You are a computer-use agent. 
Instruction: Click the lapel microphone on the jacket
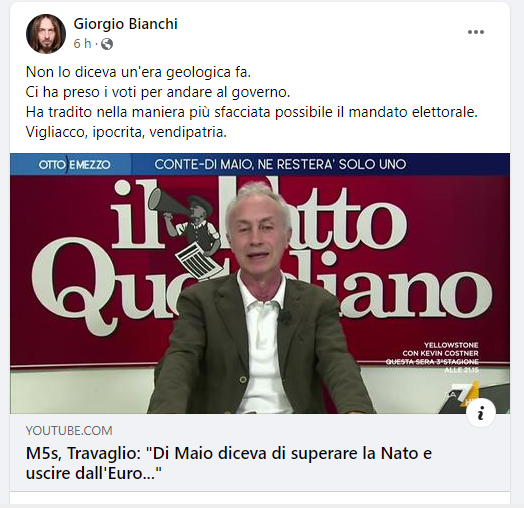pyautogui.click(x=285, y=317)
